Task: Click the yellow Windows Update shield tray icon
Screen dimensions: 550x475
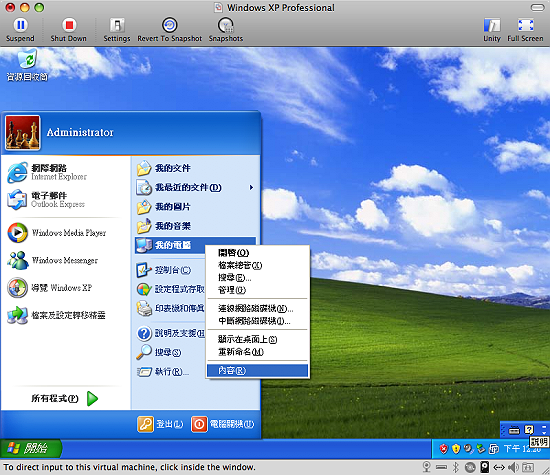Action: 456,449
